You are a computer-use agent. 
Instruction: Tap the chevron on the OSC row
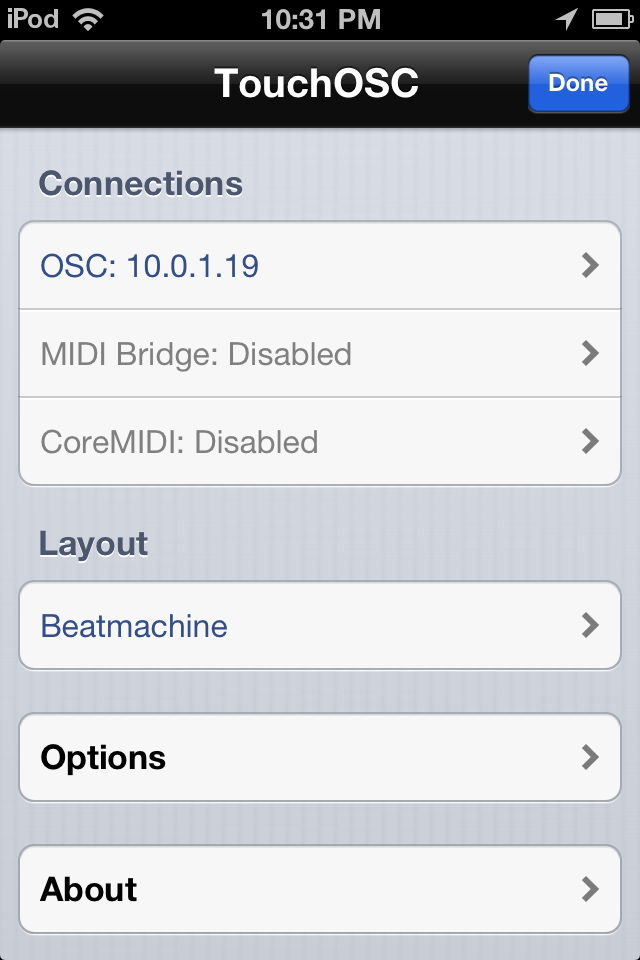pos(590,265)
